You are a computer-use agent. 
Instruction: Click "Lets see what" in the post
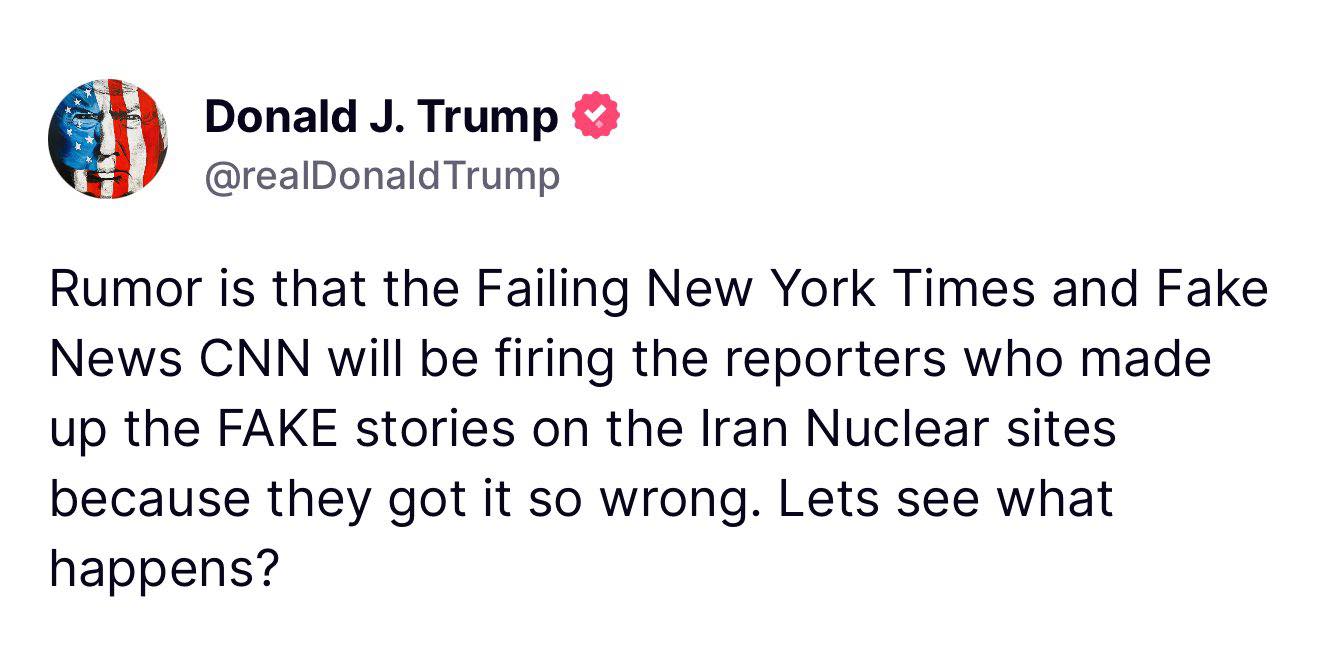(945, 498)
